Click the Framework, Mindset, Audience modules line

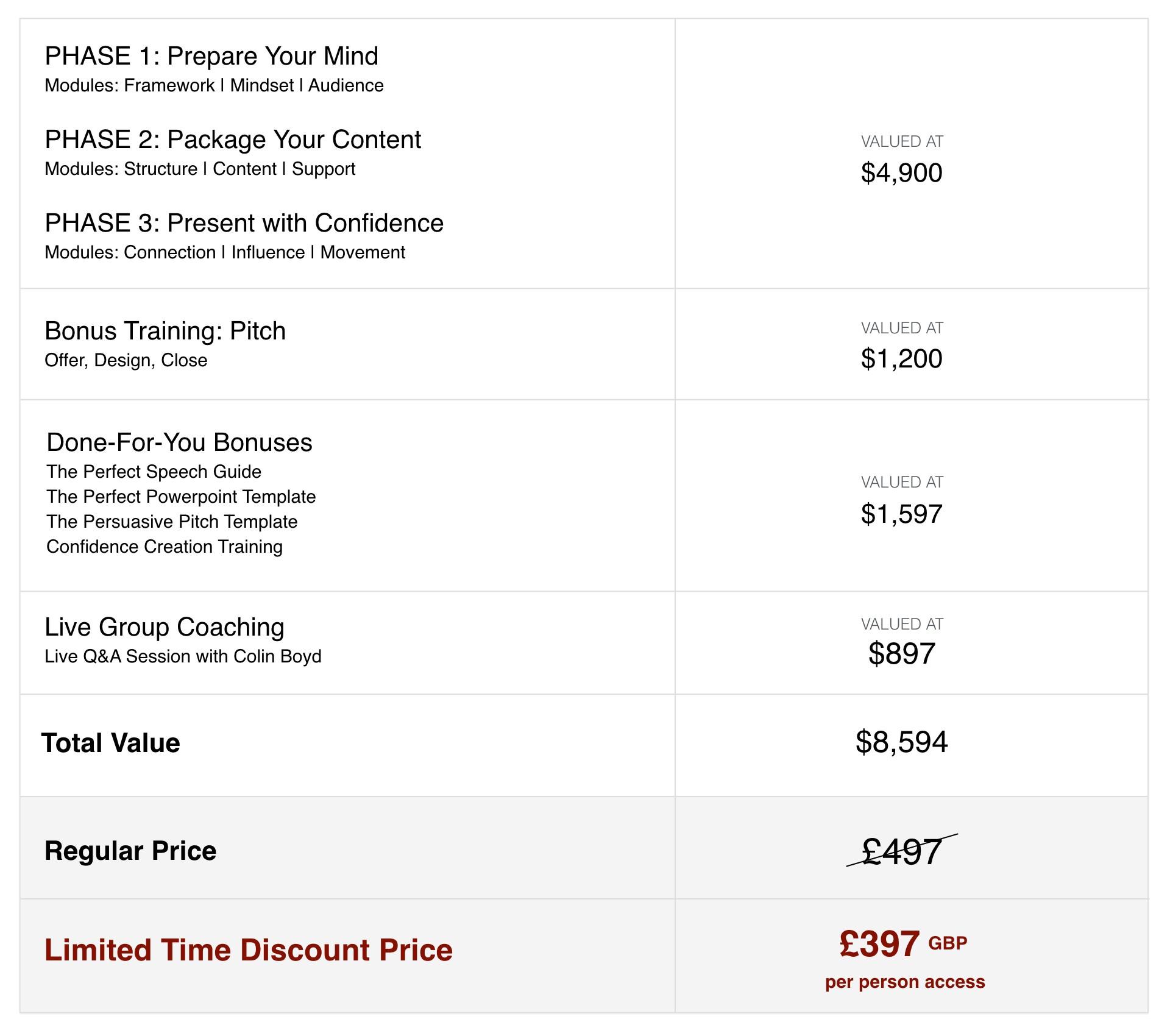pyautogui.click(x=214, y=85)
